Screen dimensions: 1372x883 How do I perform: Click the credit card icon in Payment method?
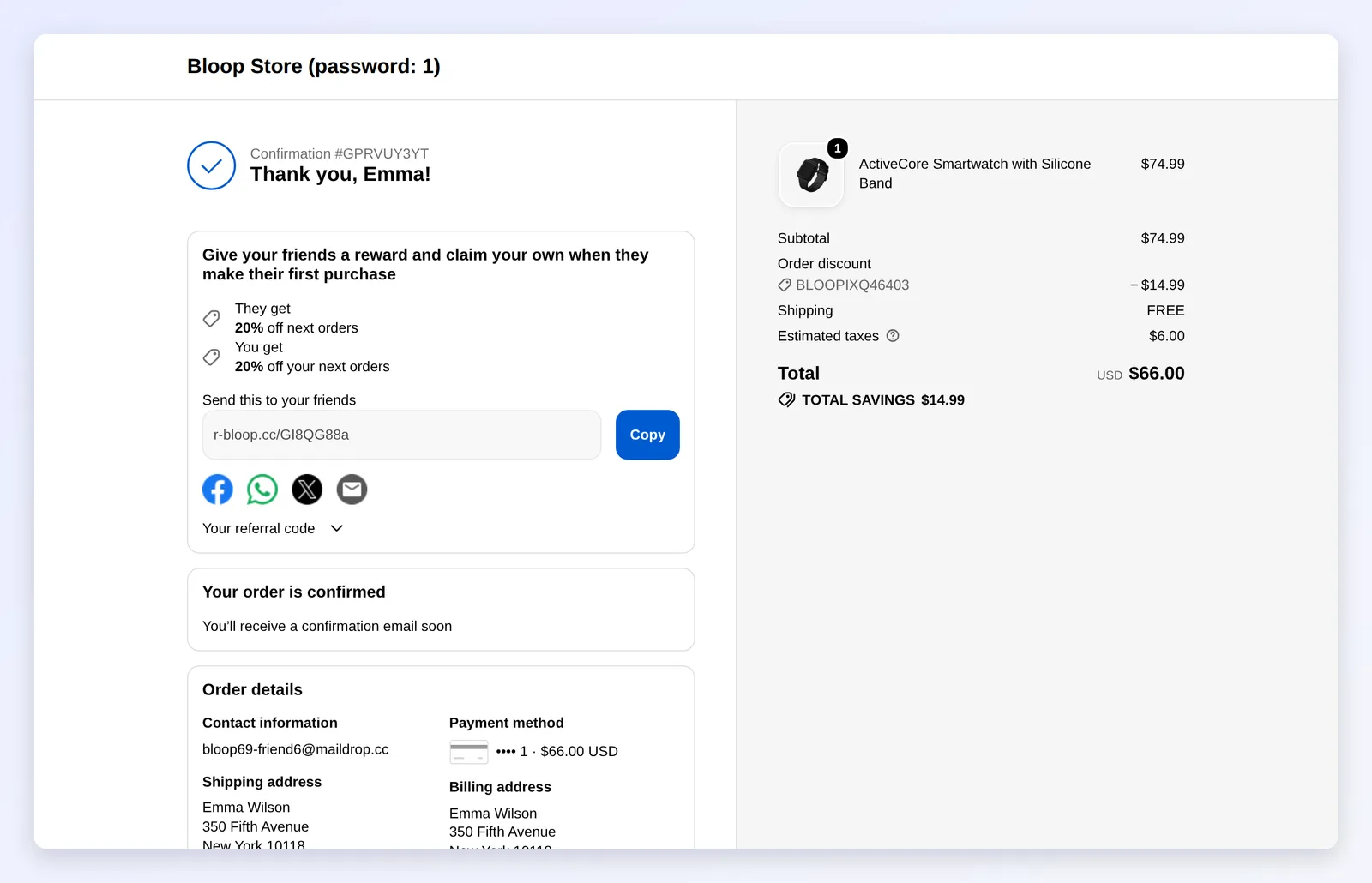click(x=469, y=752)
